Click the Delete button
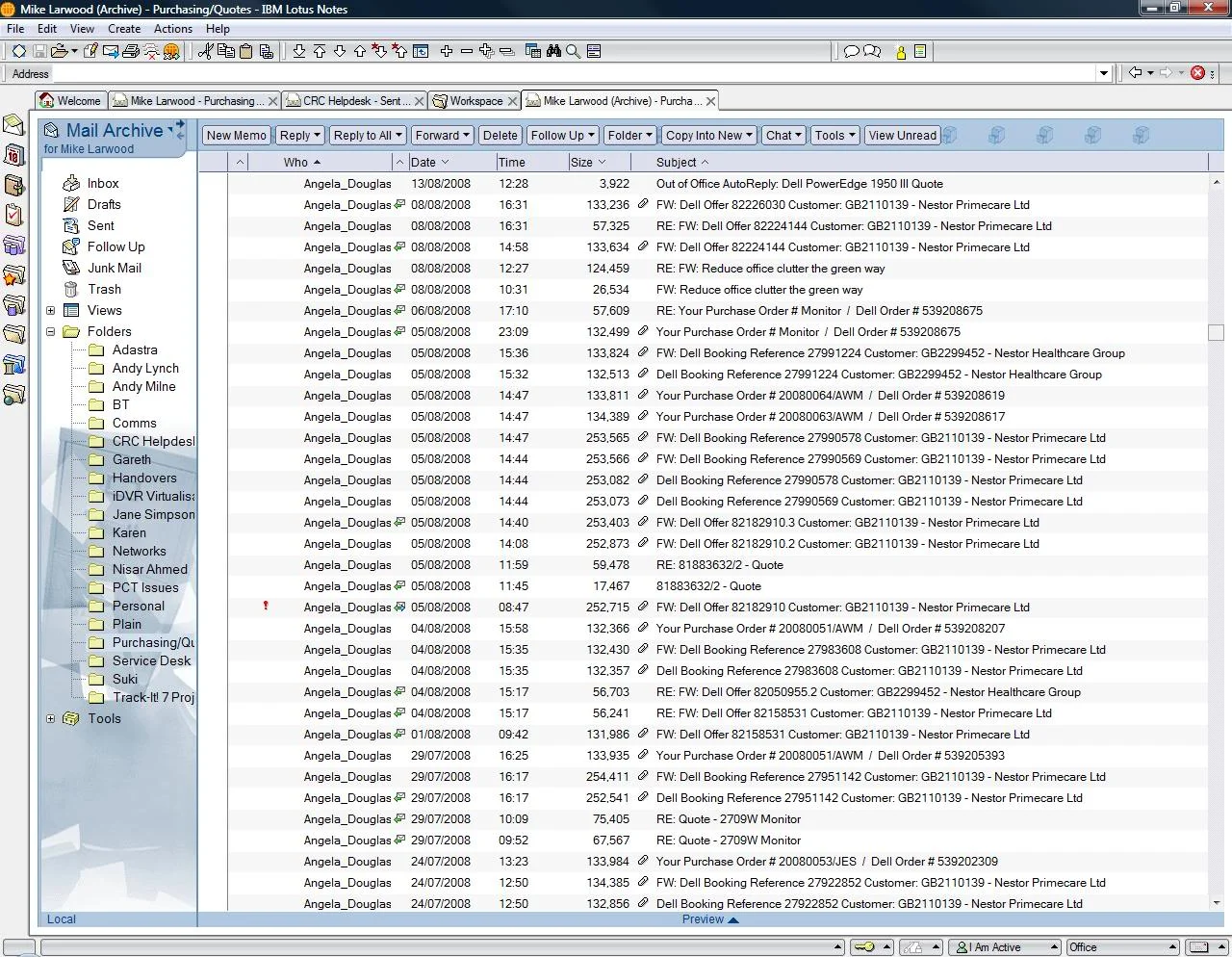This screenshot has height=957, width=1232. pos(500,136)
